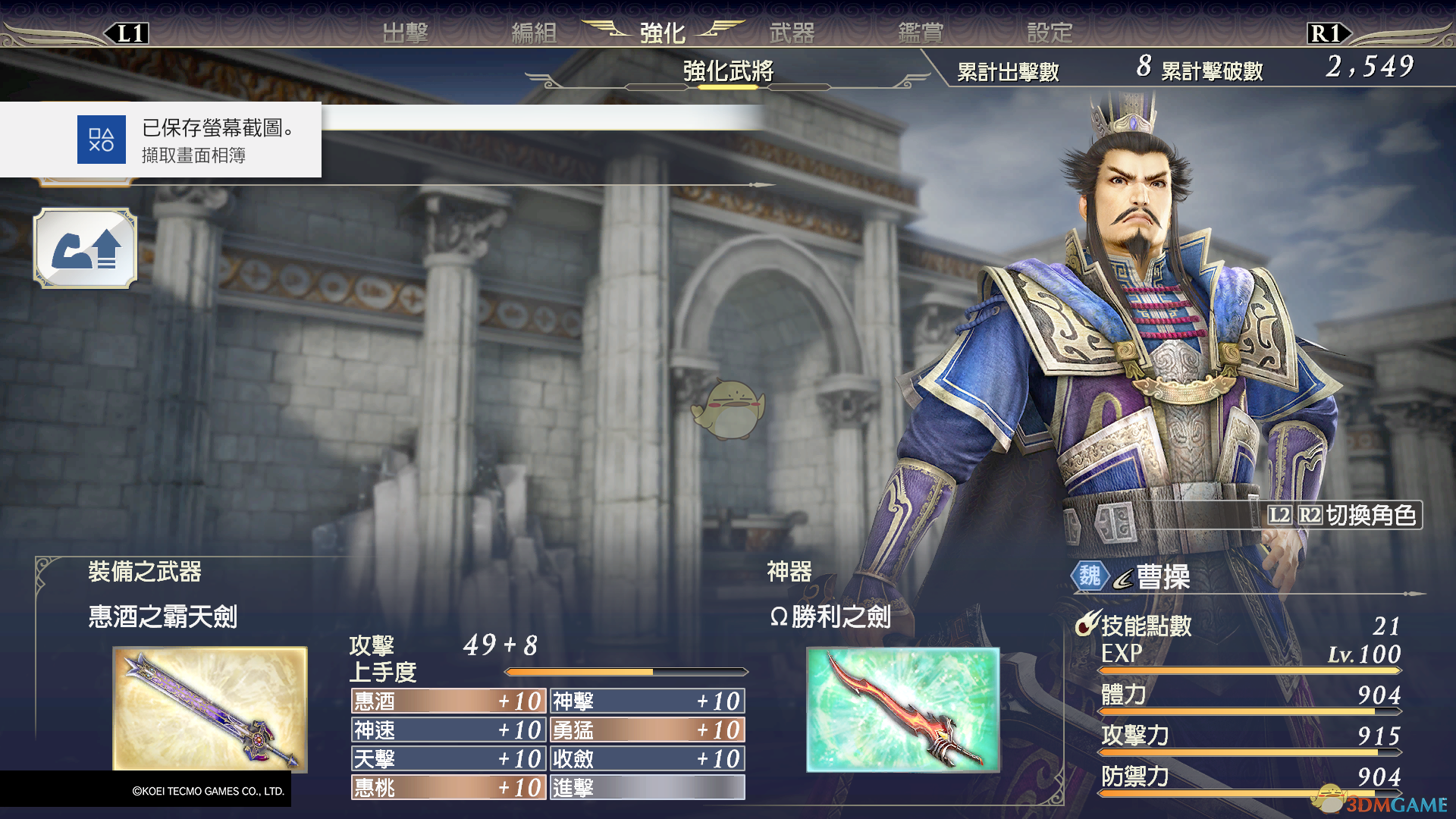Click the PlayStation screenshot notification icon

click(102, 140)
